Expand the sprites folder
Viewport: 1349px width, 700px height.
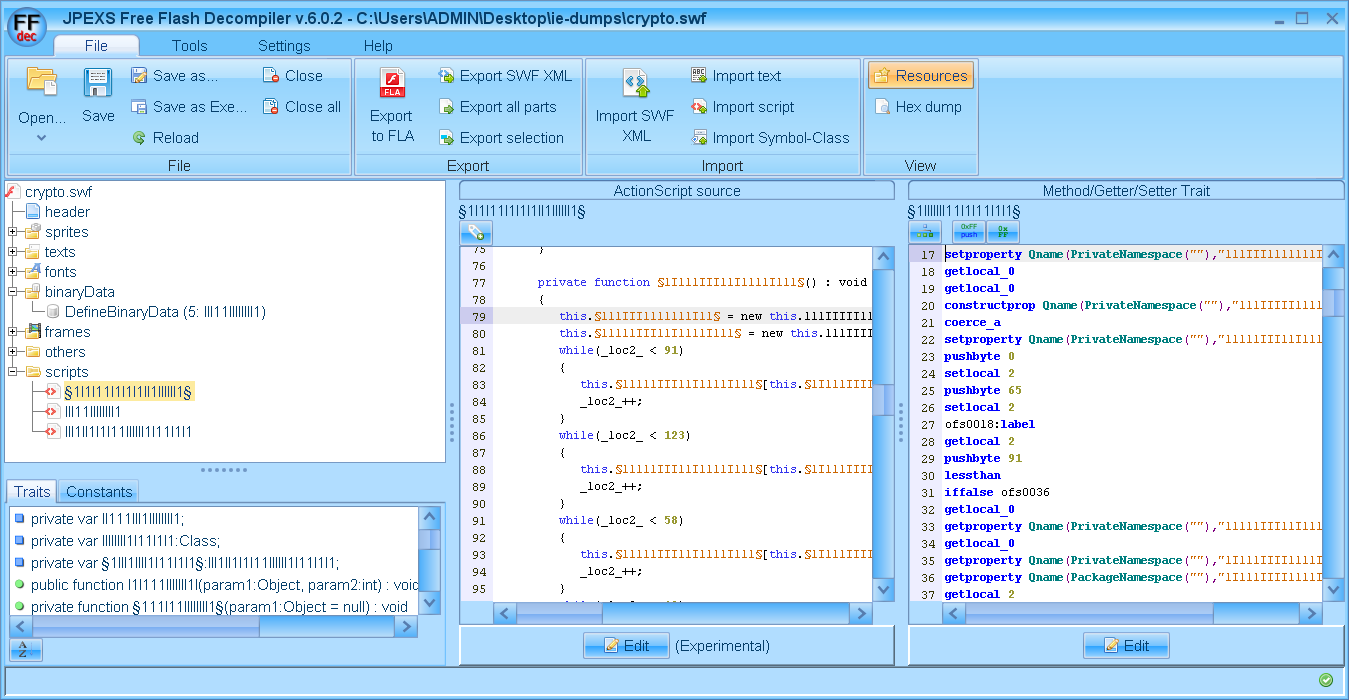13,232
